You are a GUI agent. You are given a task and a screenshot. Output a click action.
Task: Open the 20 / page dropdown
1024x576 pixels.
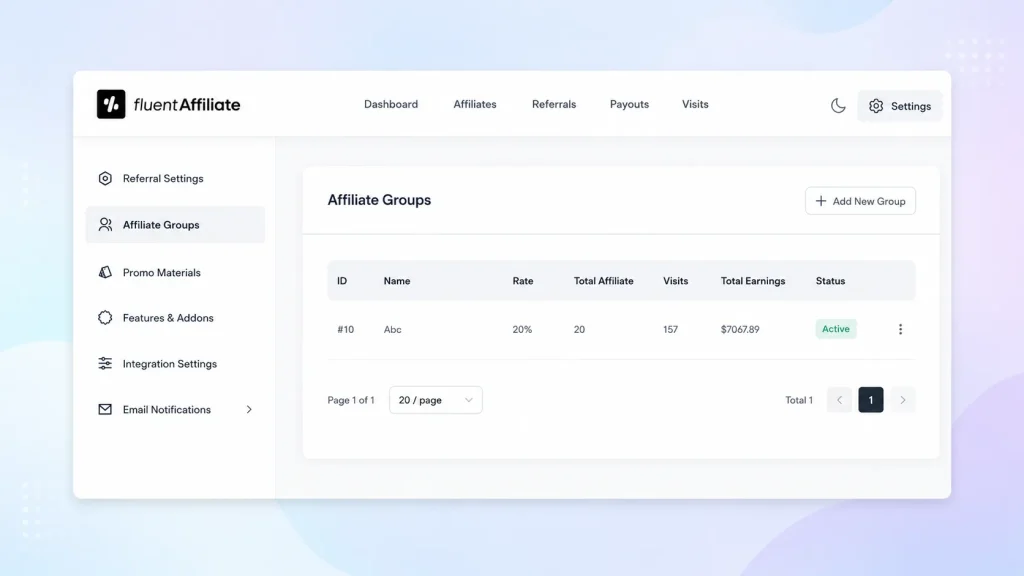(436, 400)
